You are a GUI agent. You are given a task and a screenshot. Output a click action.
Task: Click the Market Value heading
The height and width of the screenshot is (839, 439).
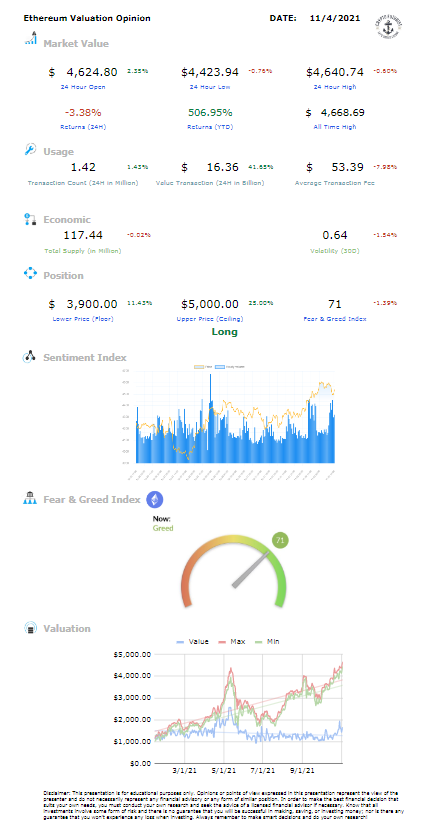pos(76,44)
